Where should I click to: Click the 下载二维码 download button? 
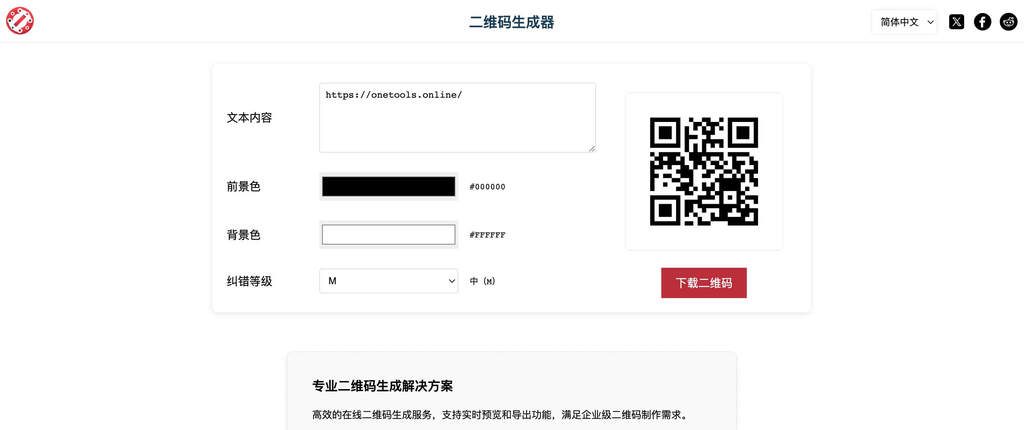(x=703, y=283)
